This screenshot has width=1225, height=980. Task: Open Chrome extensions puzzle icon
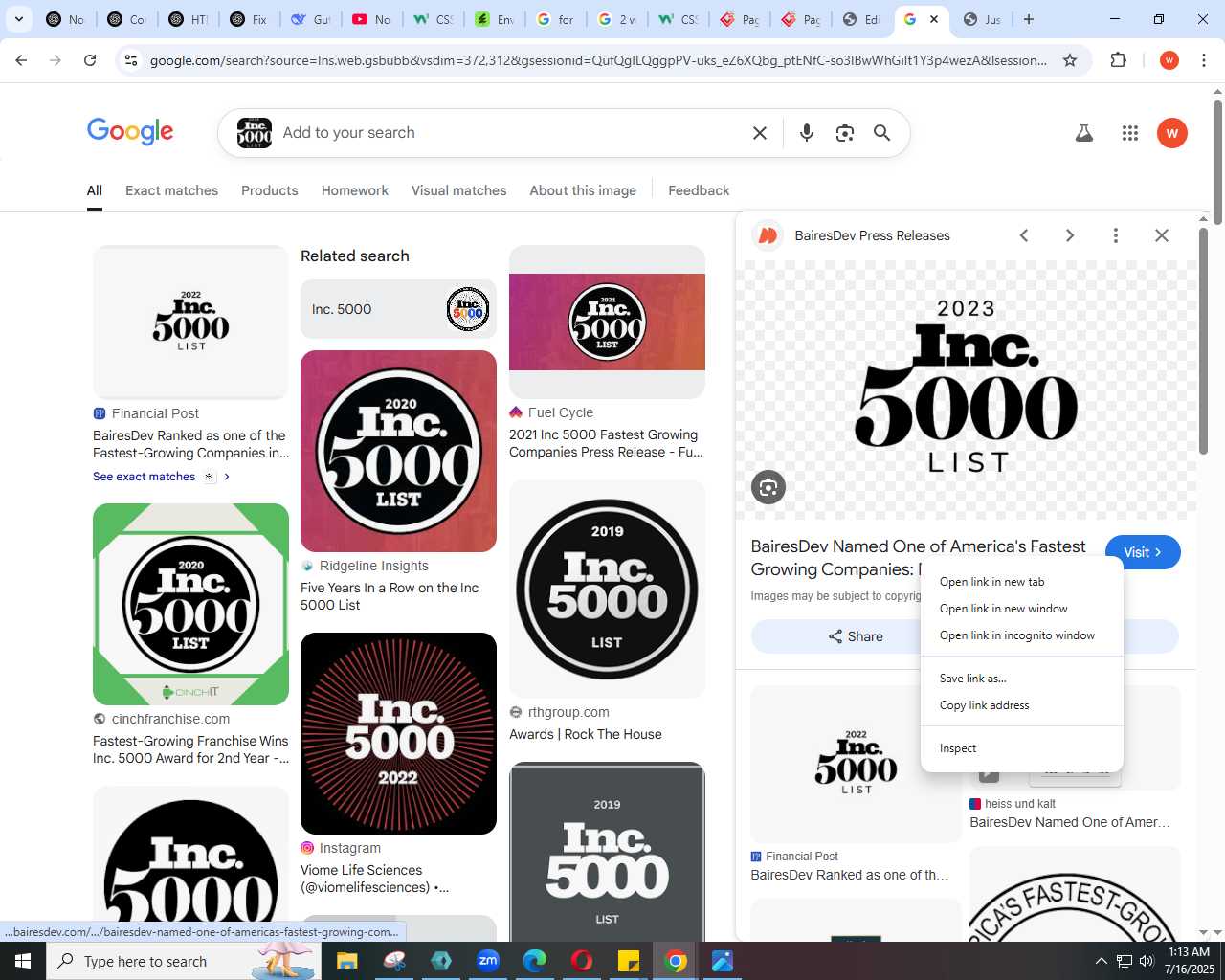(1118, 60)
